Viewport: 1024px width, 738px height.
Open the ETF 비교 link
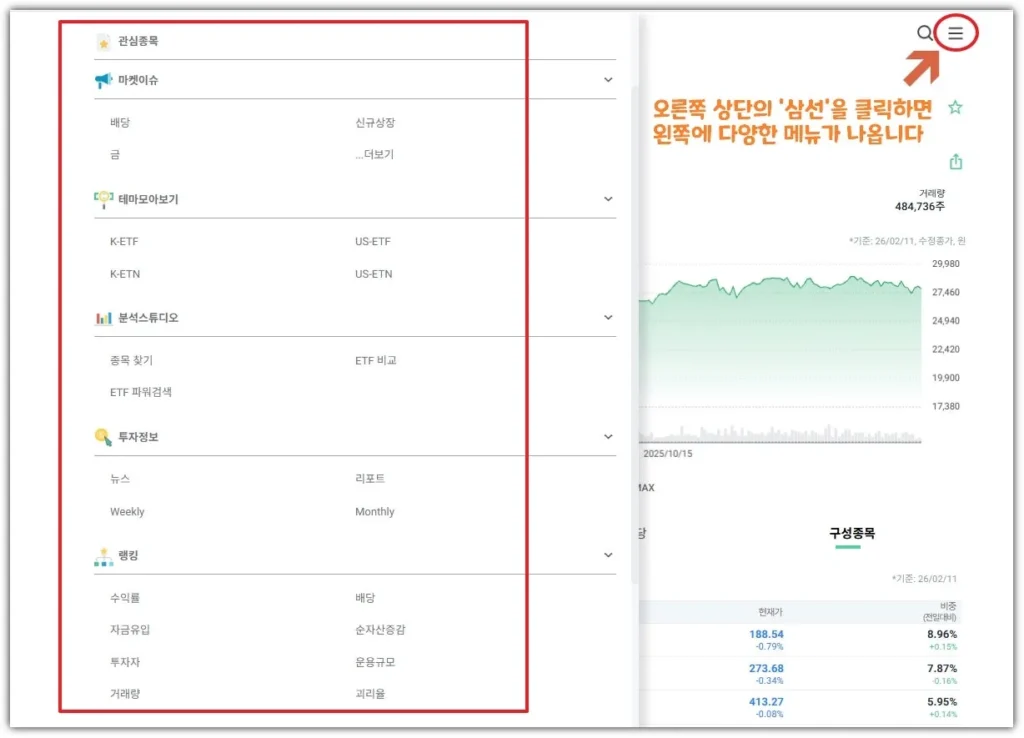click(375, 360)
